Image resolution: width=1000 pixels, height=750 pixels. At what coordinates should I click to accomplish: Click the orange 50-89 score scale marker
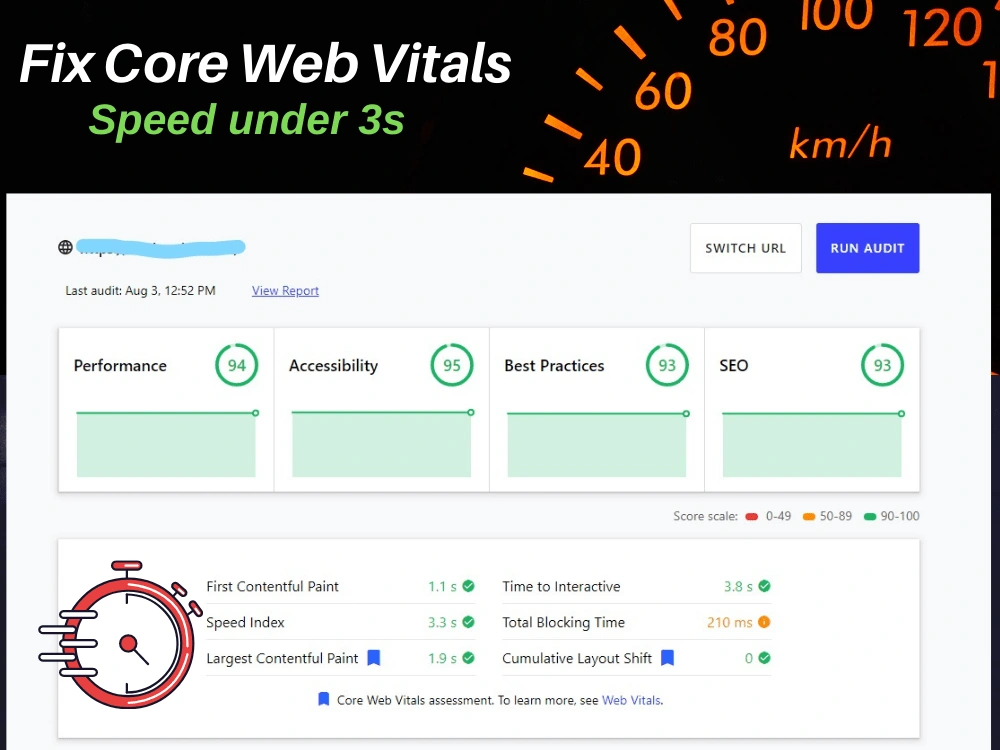coord(809,517)
